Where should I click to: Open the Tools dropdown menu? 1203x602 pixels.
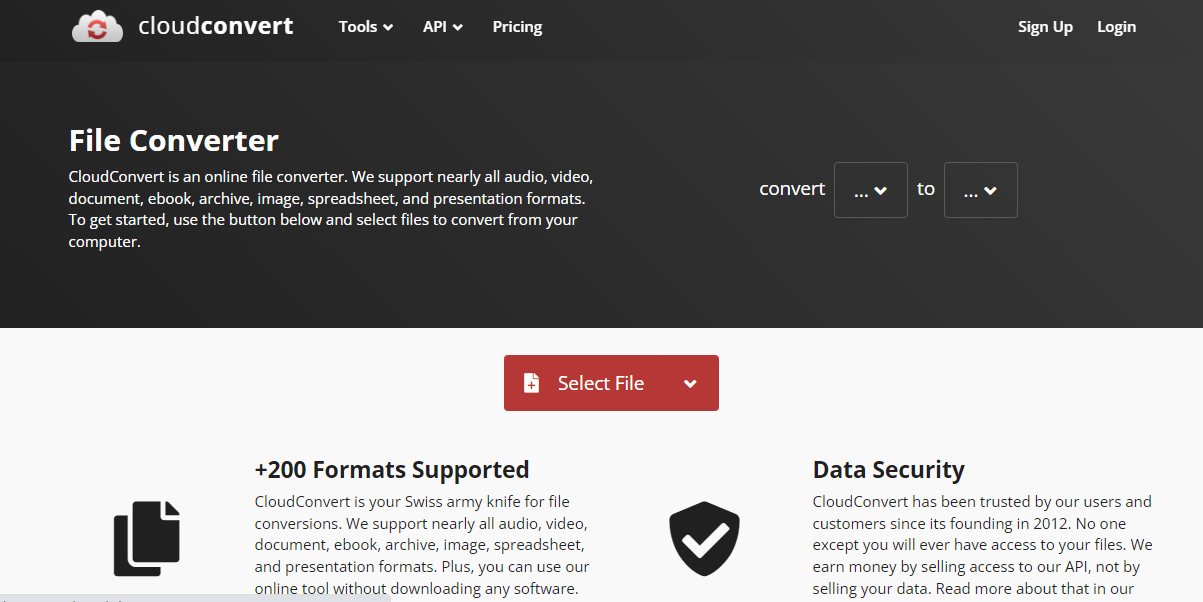(366, 27)
